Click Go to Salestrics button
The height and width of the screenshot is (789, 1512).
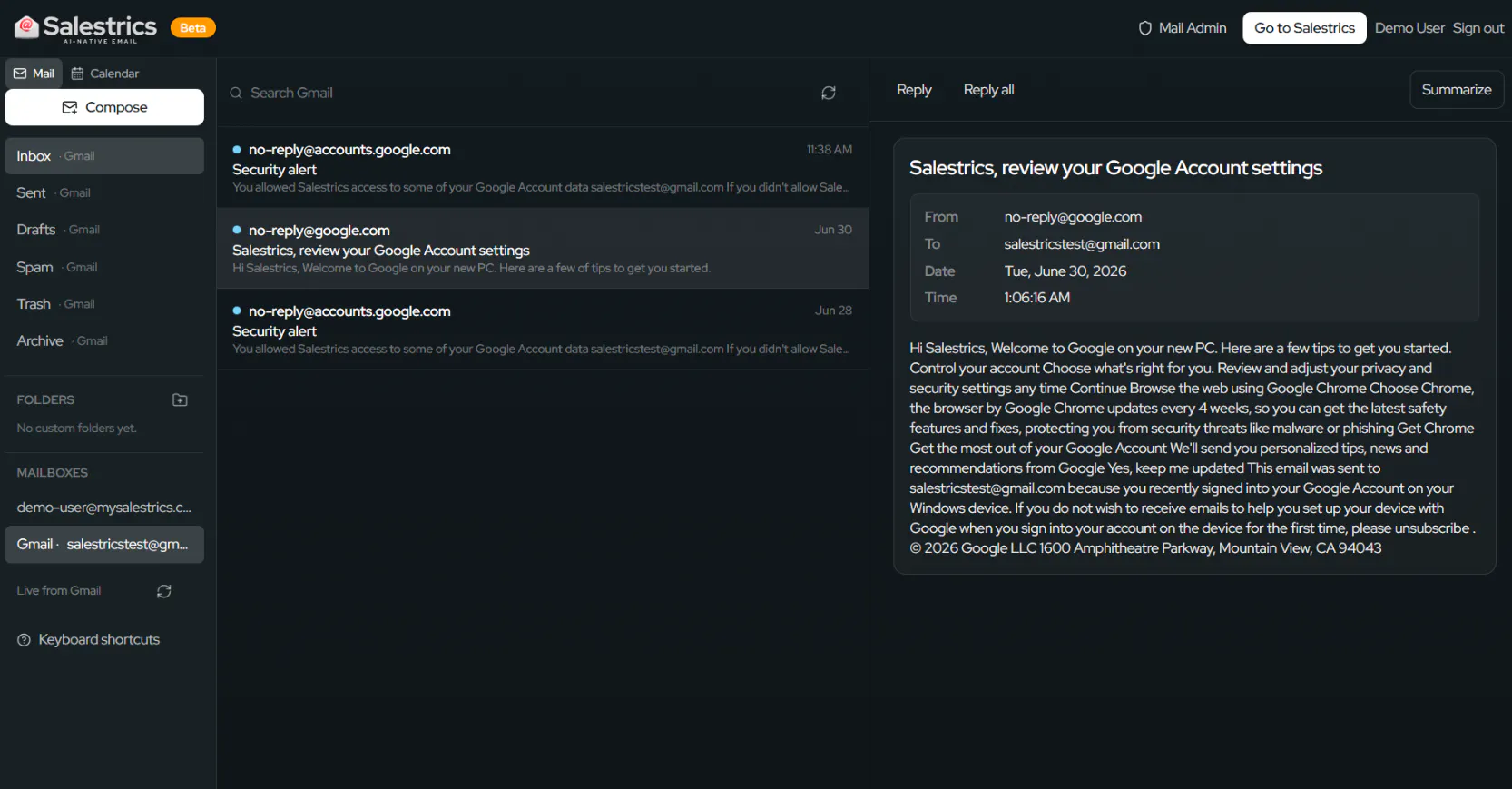pos(1304,28)
